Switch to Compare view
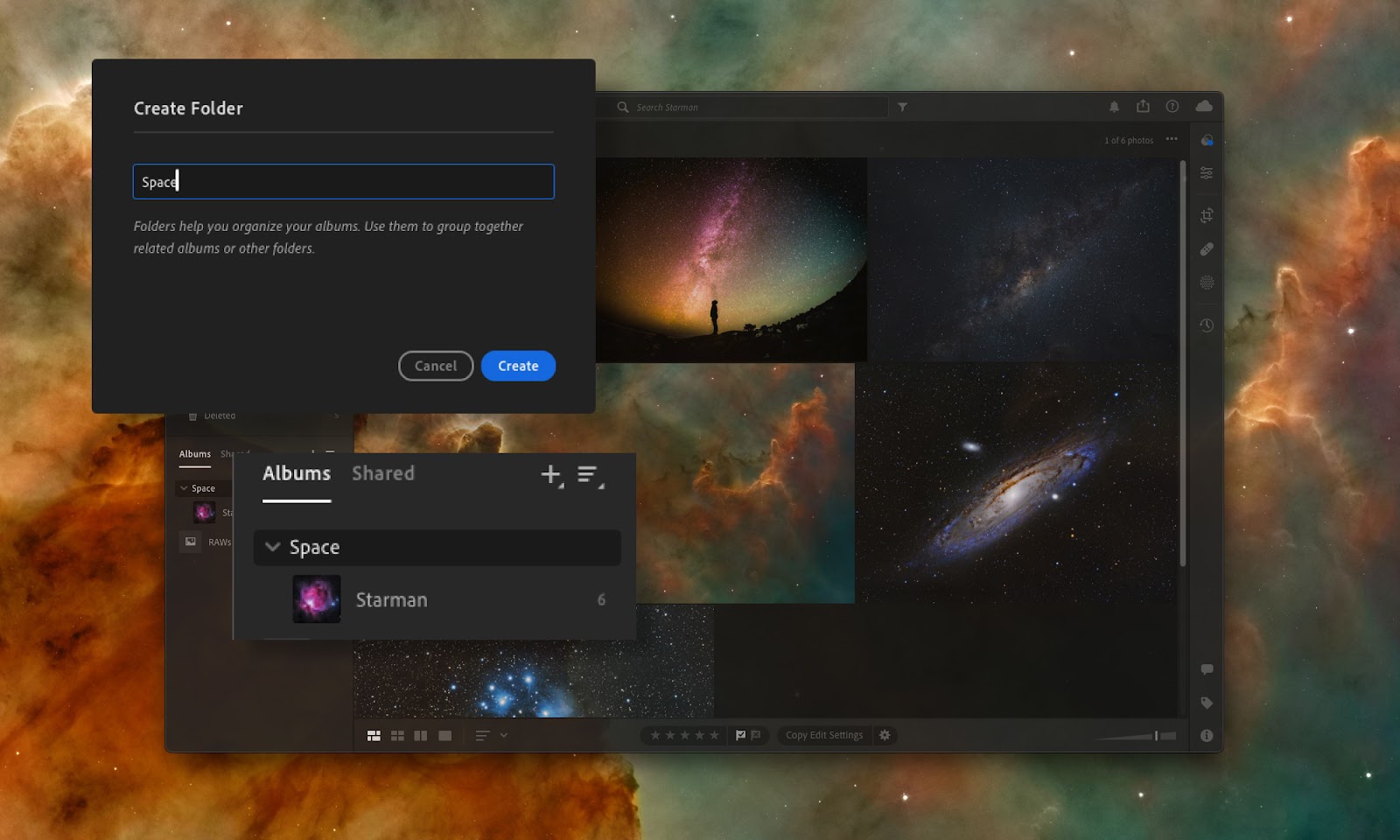The height and width of the screenshot is (840, 1400). 421,736
